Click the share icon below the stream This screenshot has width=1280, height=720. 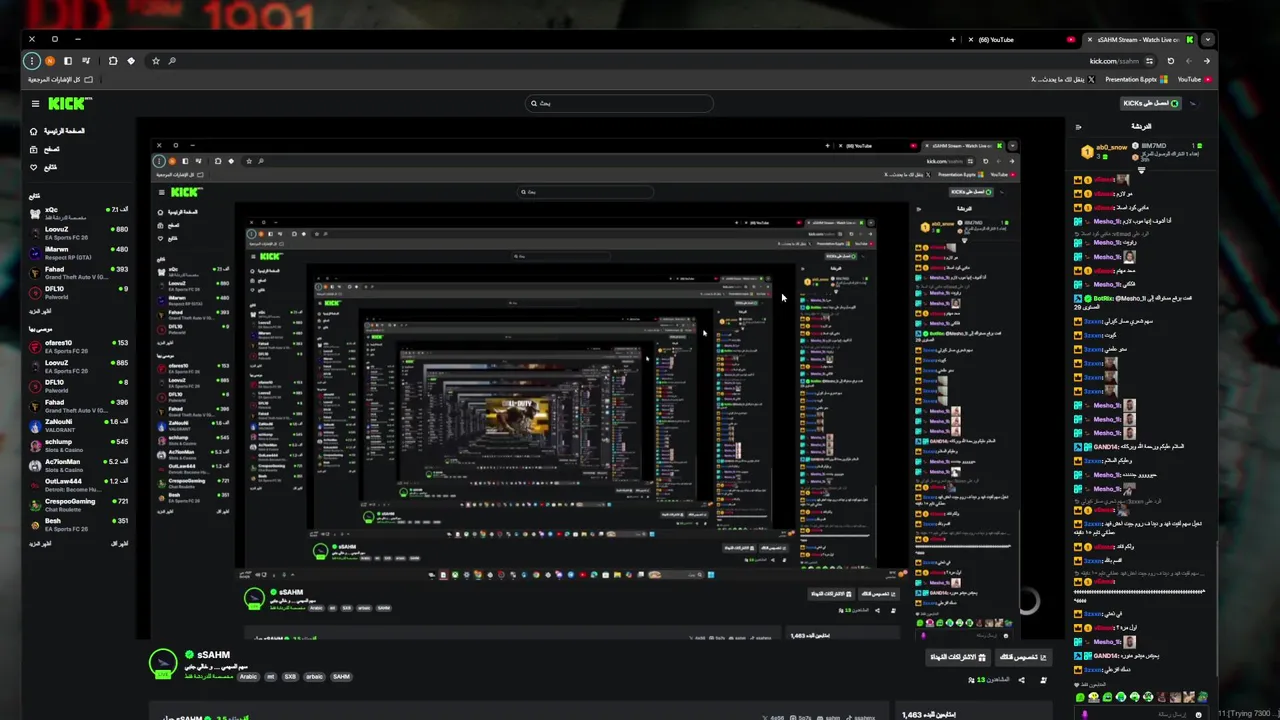click(1021, 680)
